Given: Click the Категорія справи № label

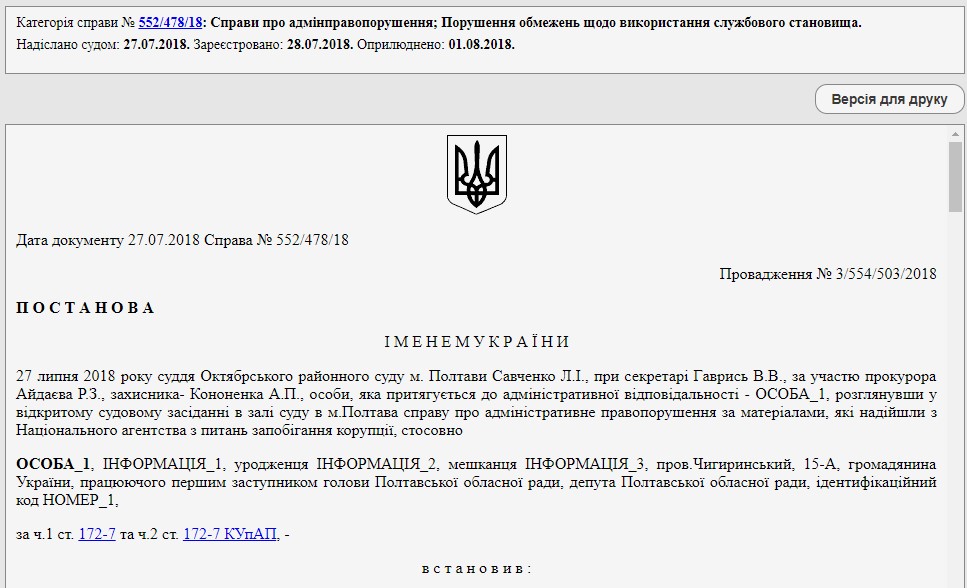Looking at the screenshot, I should (x=76, y=22).
